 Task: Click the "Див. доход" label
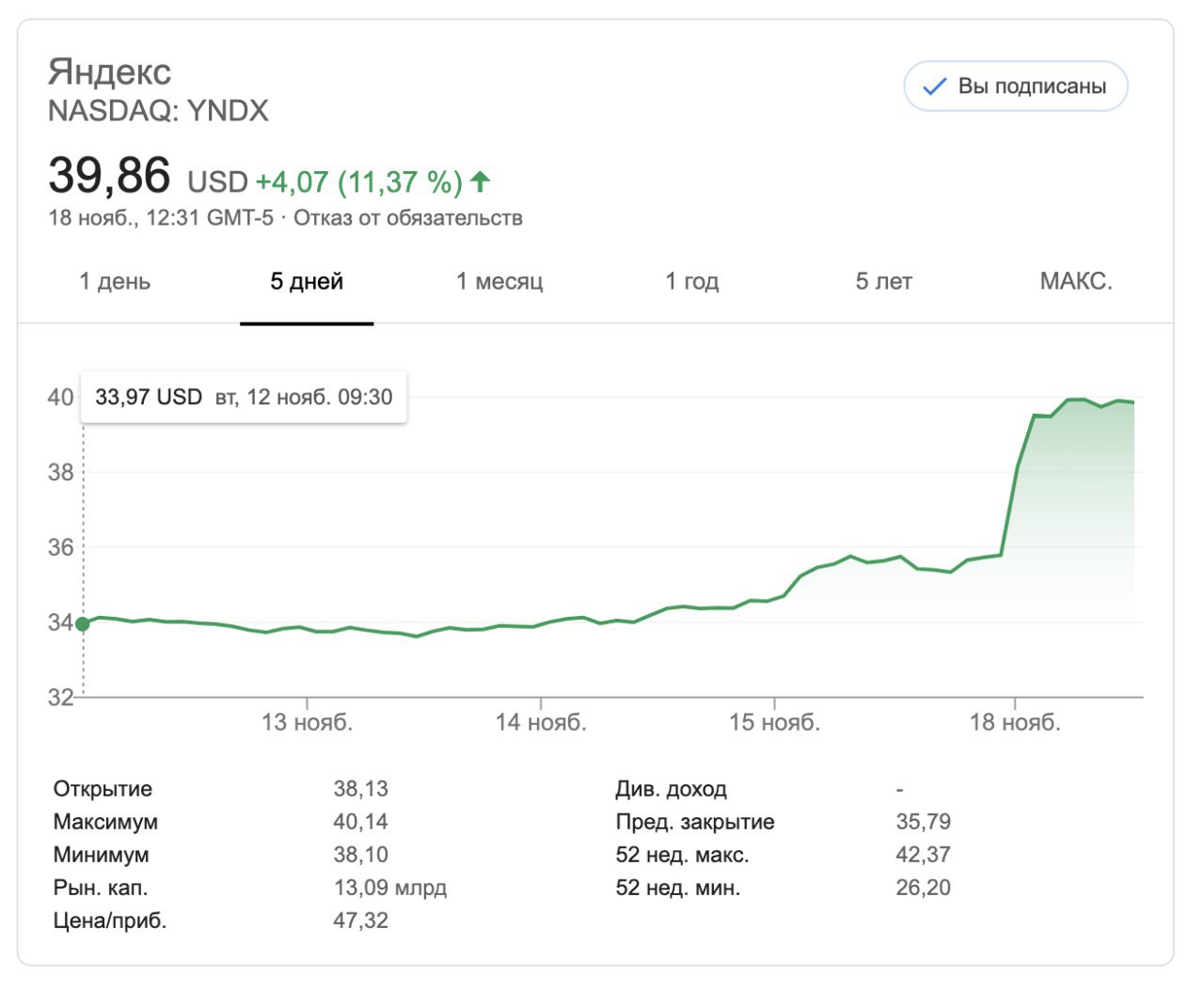pos(671,789)
